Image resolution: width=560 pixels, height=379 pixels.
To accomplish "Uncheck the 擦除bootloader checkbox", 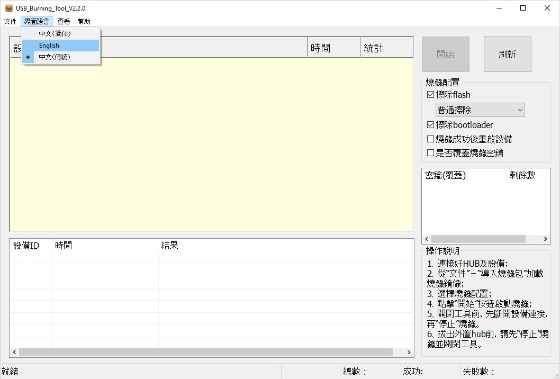I will [430, 125].
